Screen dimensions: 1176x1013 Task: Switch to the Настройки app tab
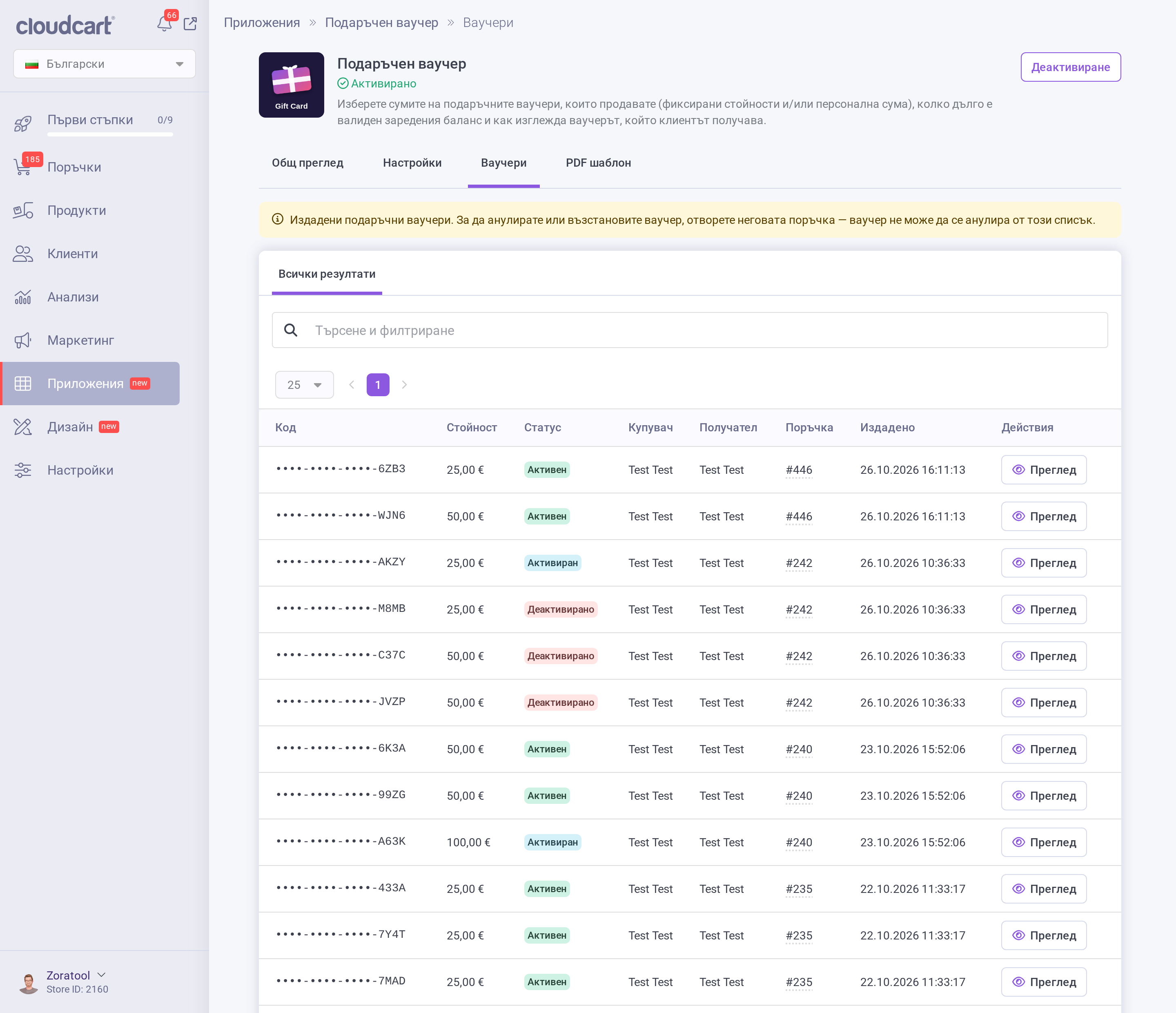click(x=412, y=163)
